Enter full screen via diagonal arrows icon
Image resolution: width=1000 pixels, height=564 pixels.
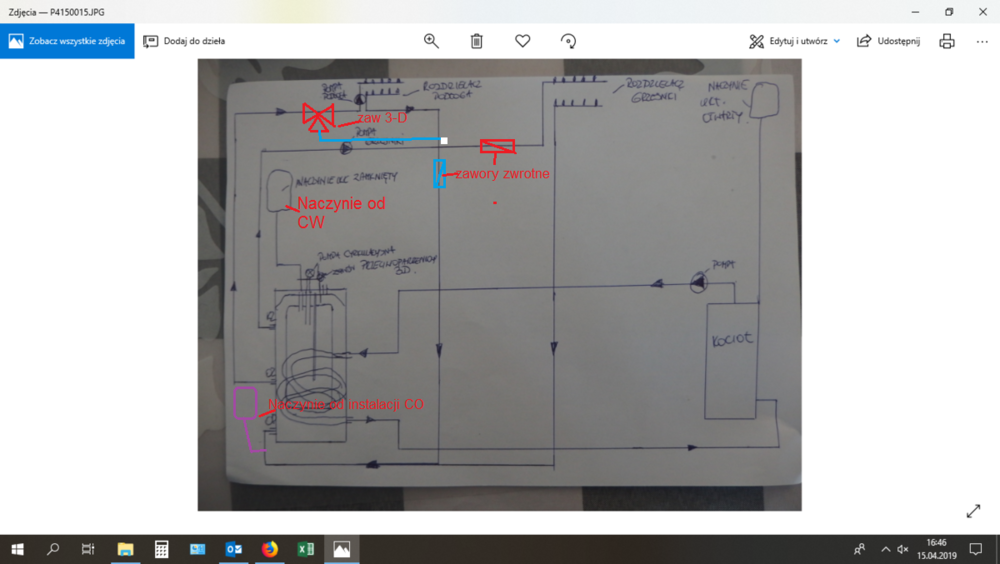[x=973, y=511]
